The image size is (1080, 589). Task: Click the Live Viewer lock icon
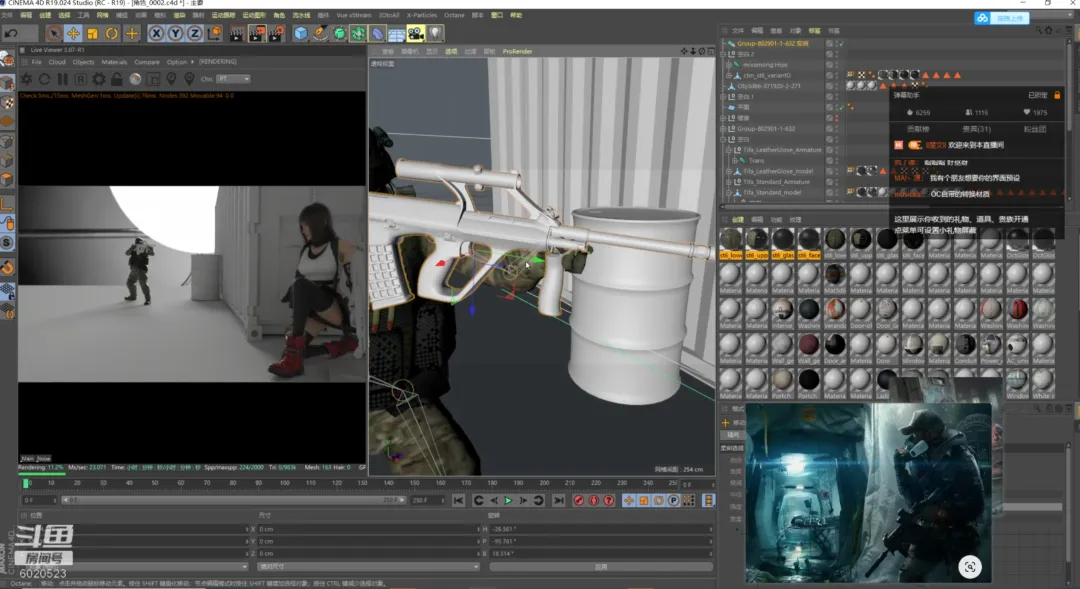click(x=117, y=79)
